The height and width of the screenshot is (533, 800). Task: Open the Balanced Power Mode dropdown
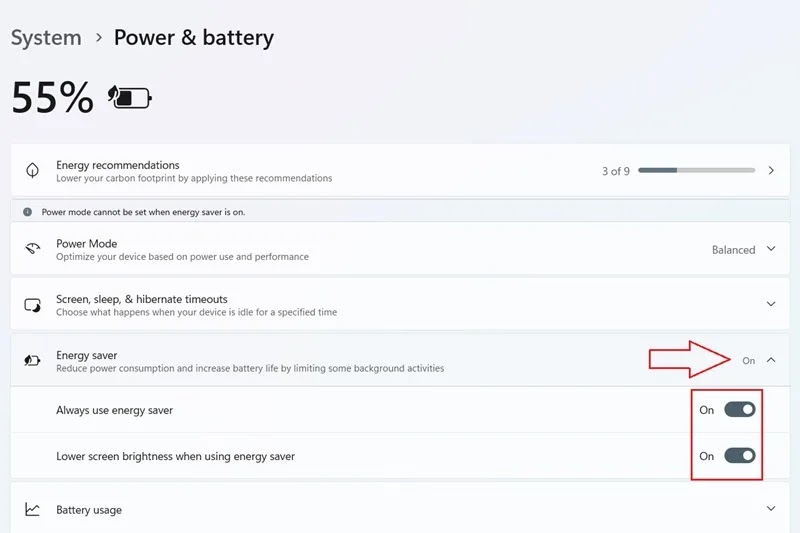click(743, 250)
